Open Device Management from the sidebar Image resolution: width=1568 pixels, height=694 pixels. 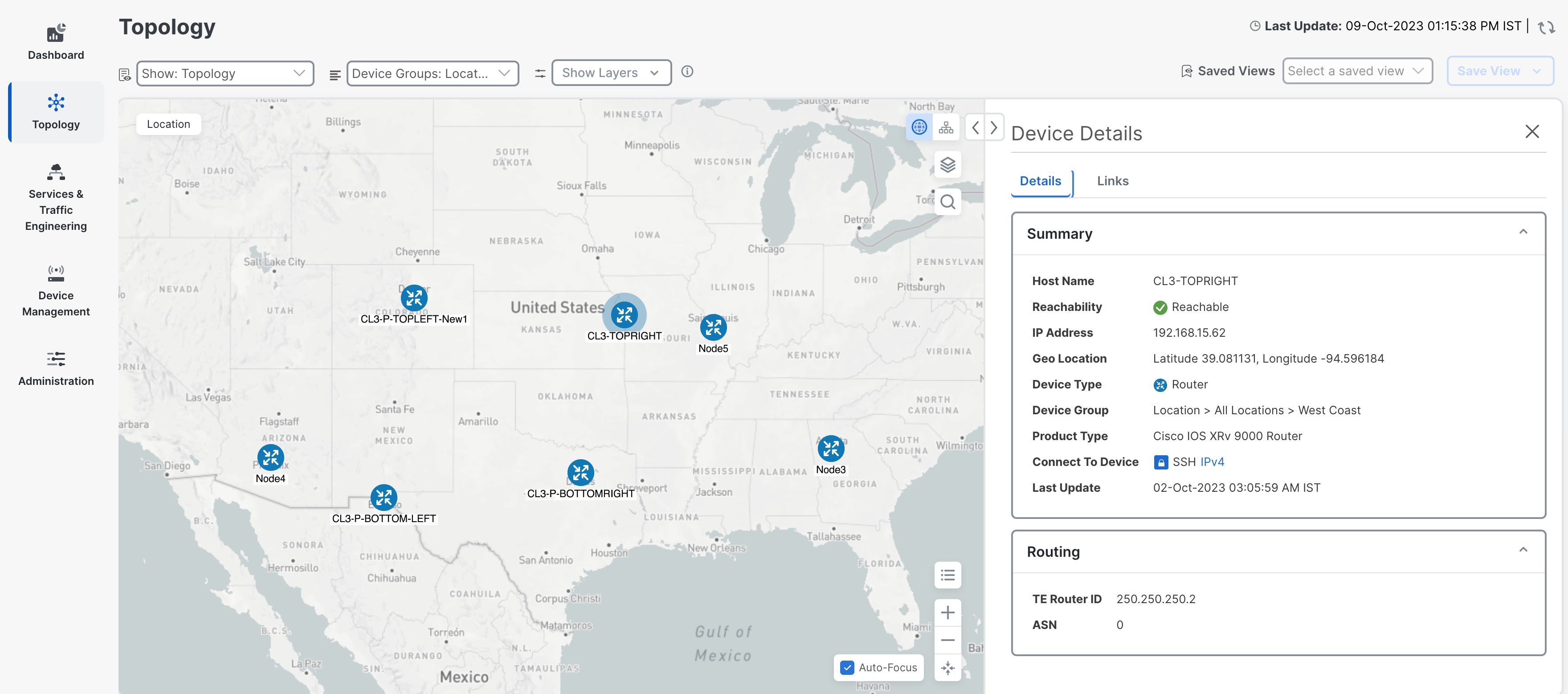pos(55,289)
